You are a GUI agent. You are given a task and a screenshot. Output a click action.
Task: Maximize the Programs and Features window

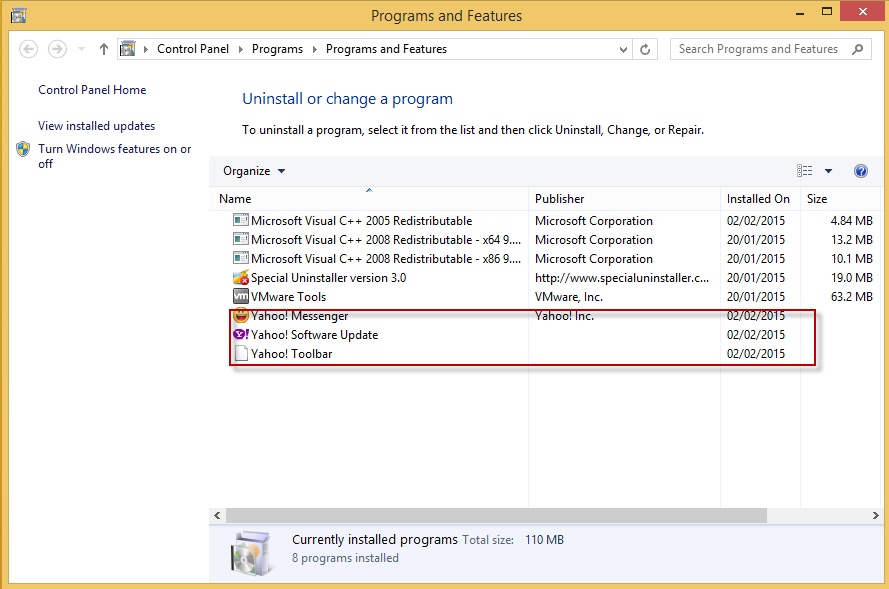tap(827, 12)
